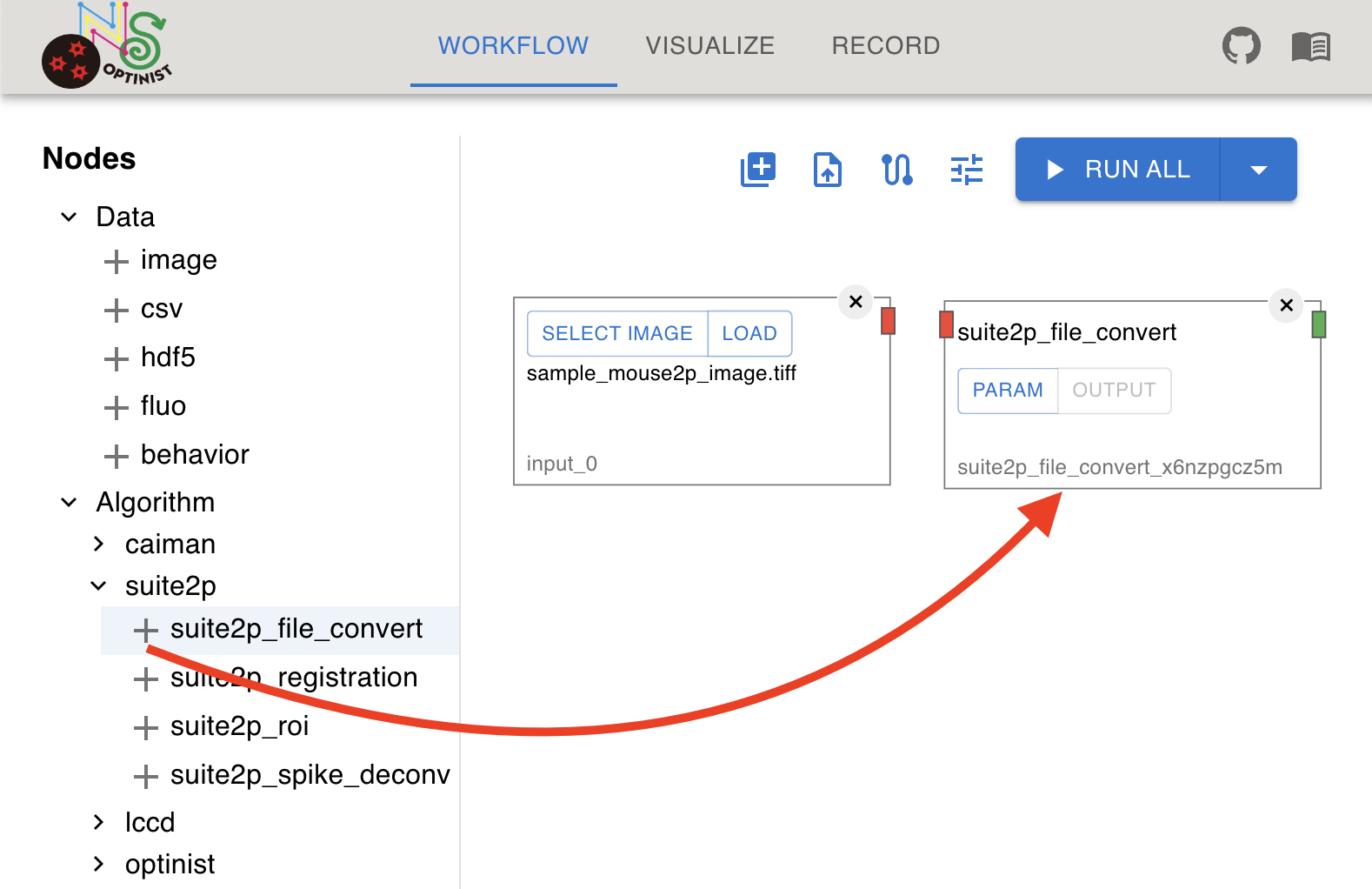Open RUN ALL dropdown arrow
Screen dimensions: 1372x889
(1258, 170)
